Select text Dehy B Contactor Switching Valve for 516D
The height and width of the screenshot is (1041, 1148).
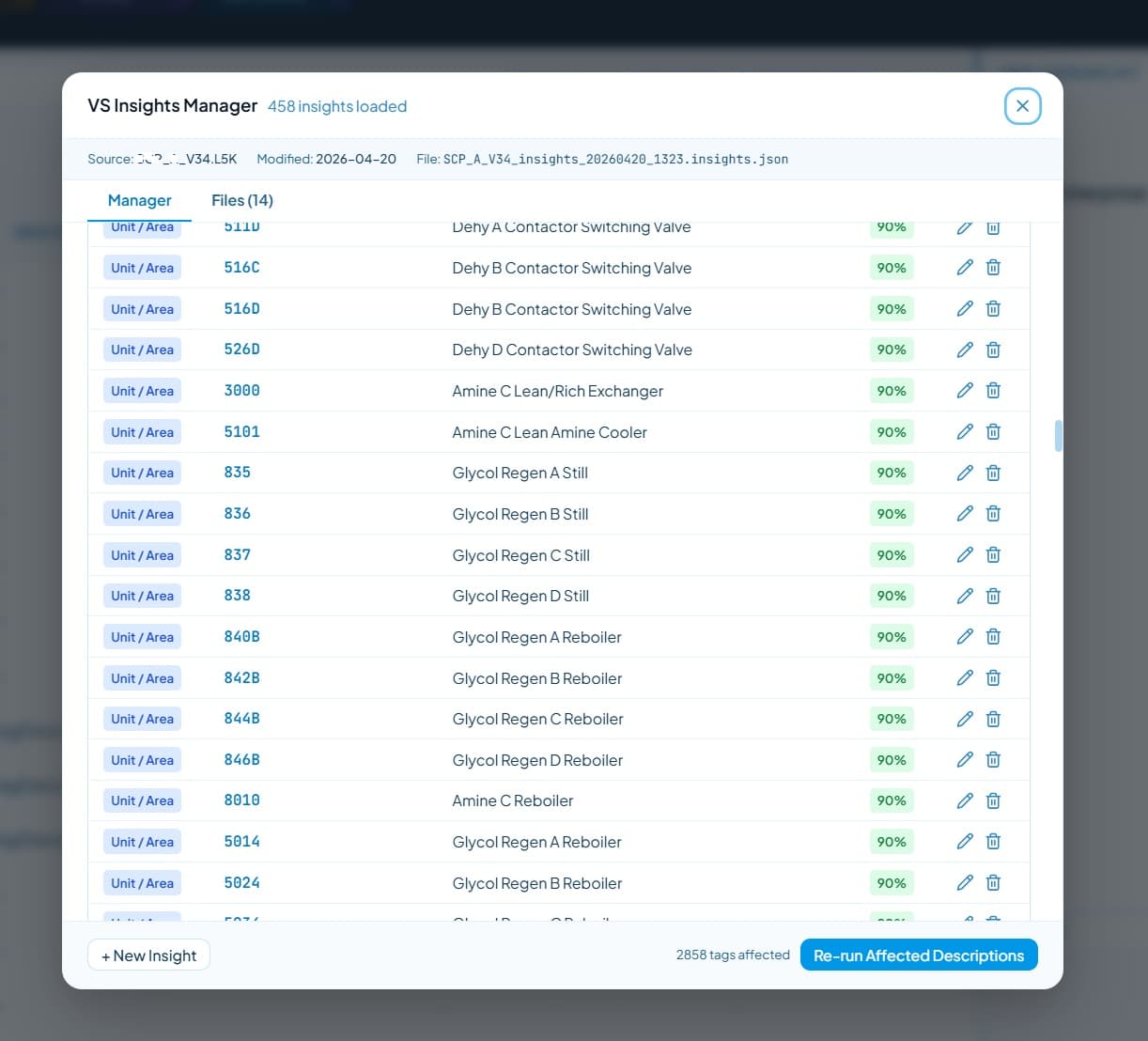[571, 309]
